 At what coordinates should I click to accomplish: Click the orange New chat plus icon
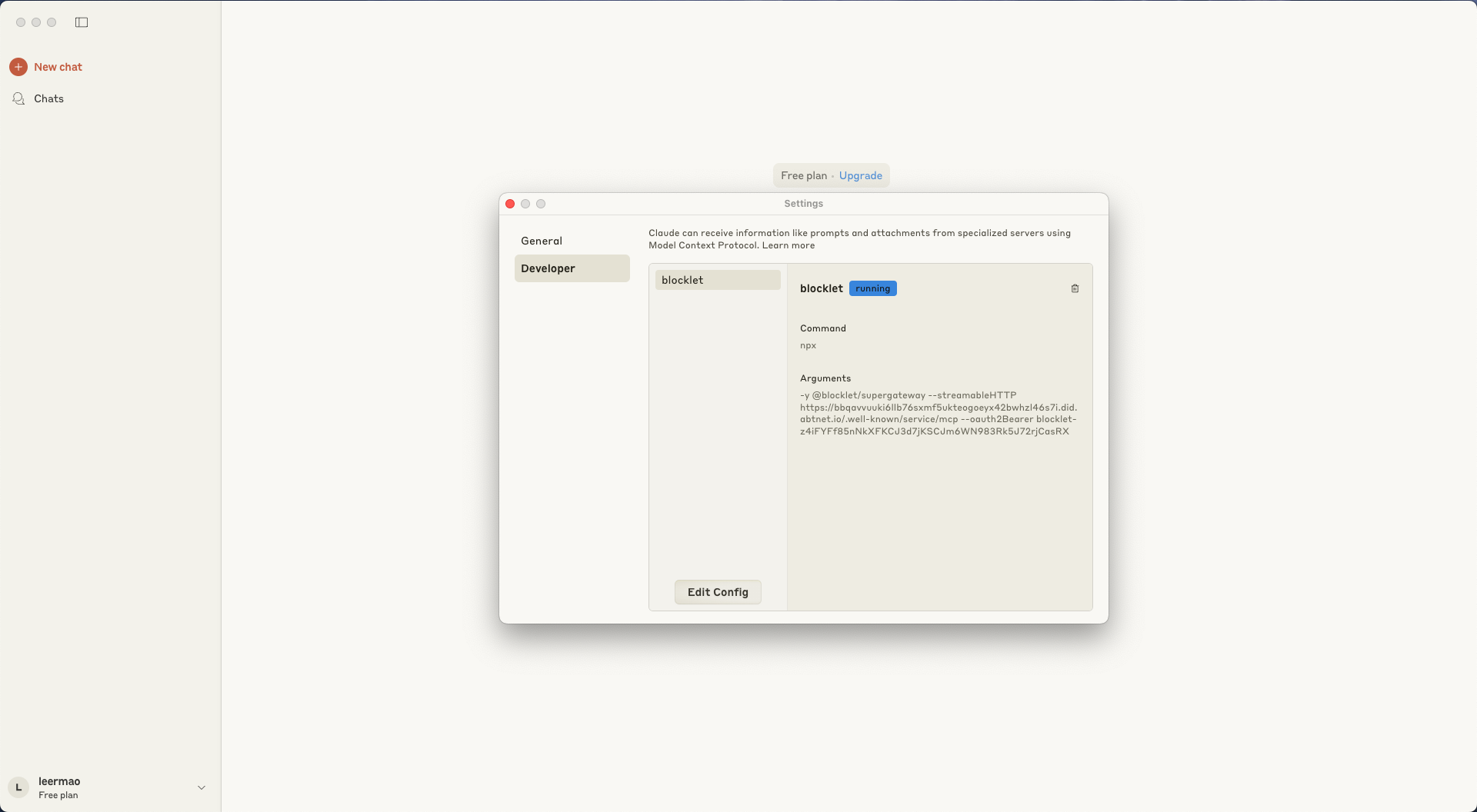(18, 67)
